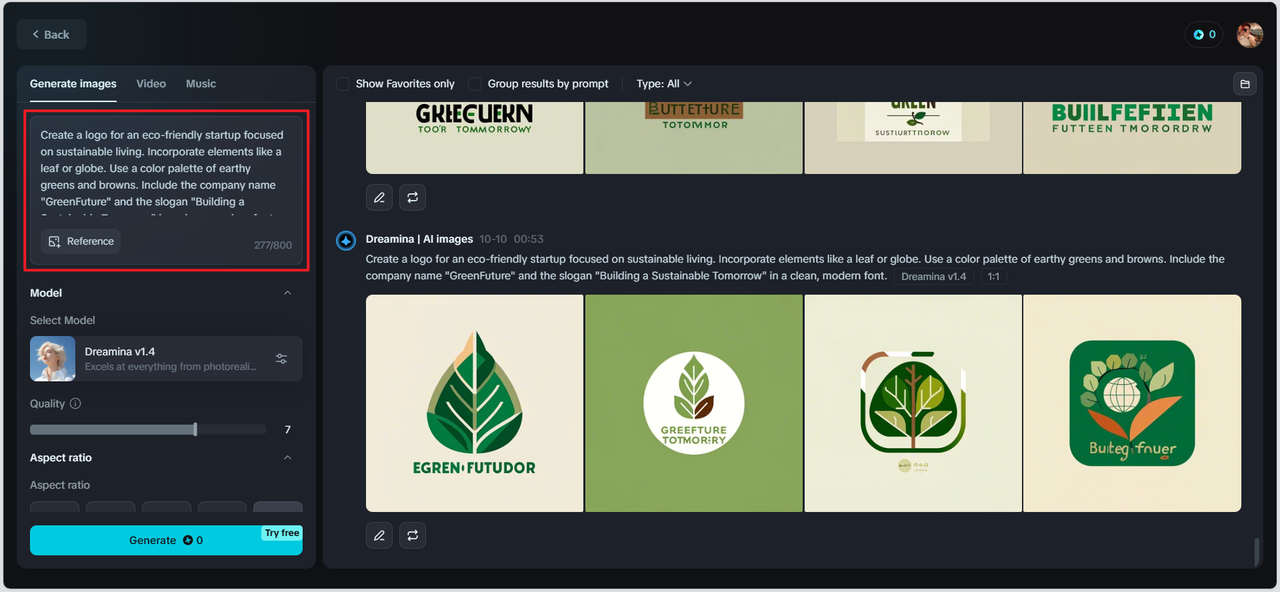Open model settings sliders icon
Screen dimensions: 1280x592
click(x=281, y=359)
